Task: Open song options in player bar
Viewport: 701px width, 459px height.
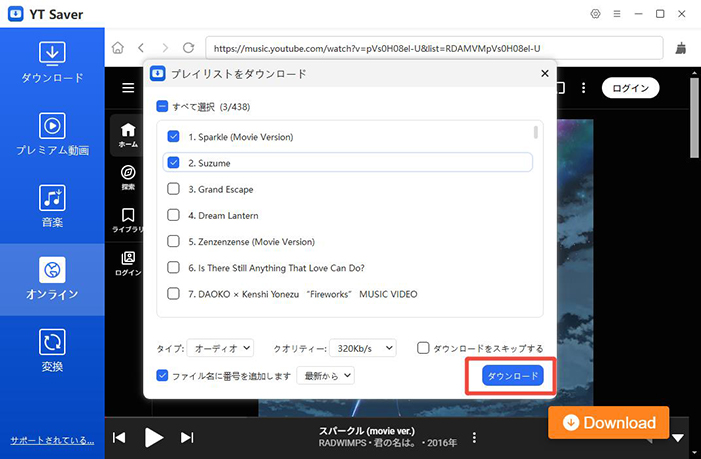Action: tap(474, 437)
